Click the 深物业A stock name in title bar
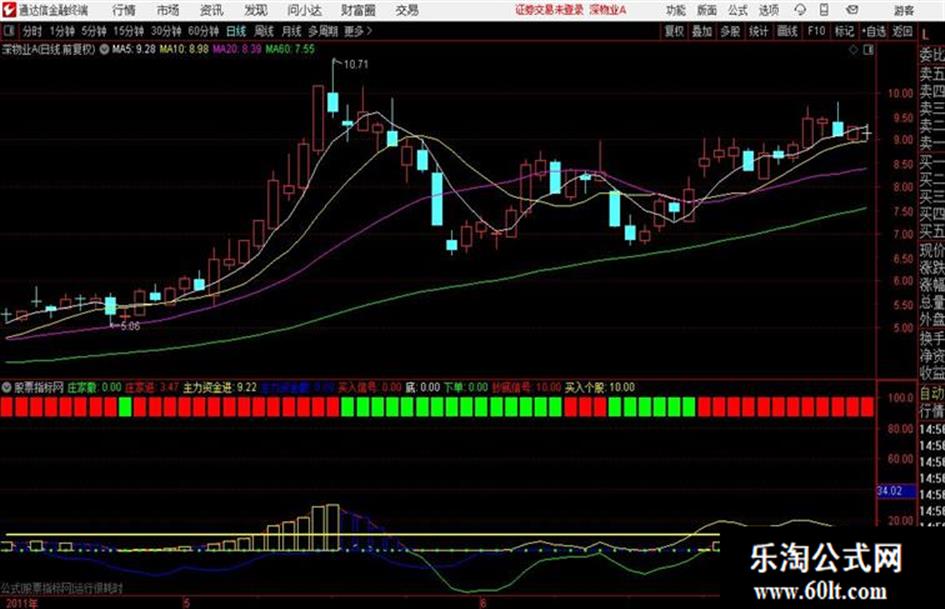 tap(608, 10)
